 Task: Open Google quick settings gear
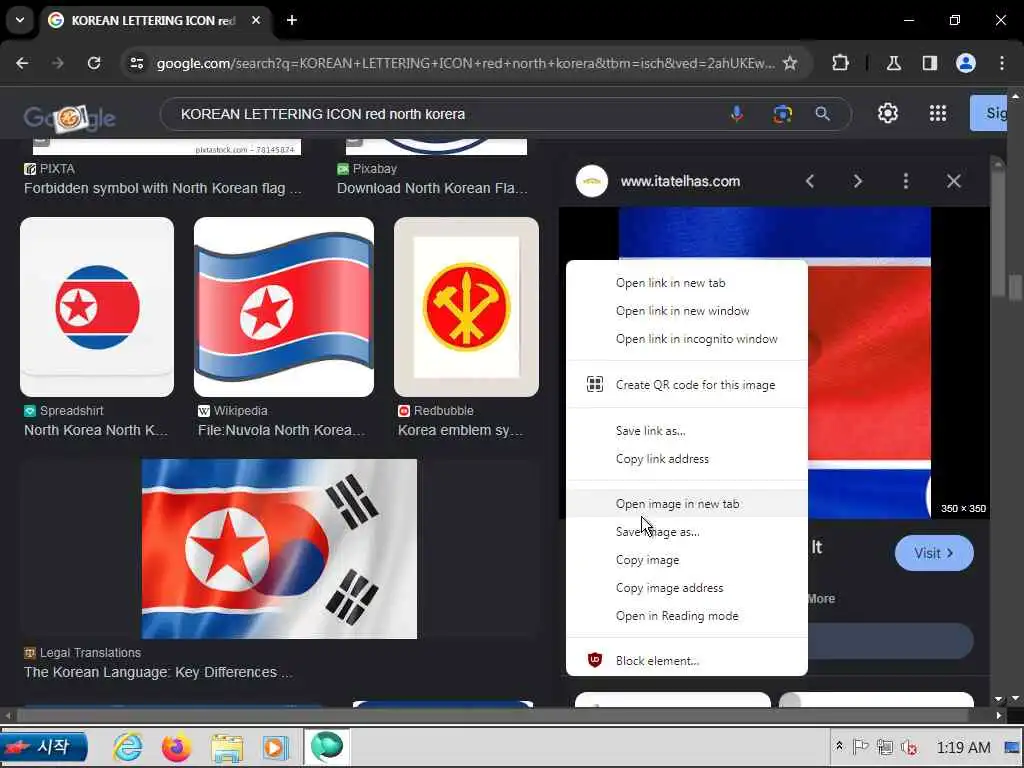(888, 114)
